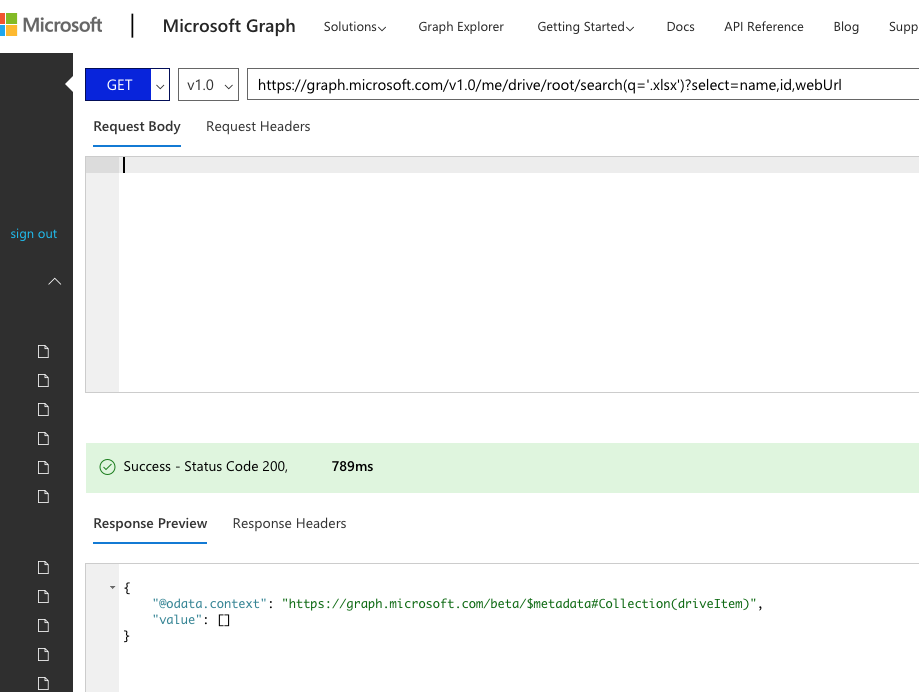Click the second document icon in the sidebar
Viewport: 919px width, 692px height.
click(x=43, y=380)
